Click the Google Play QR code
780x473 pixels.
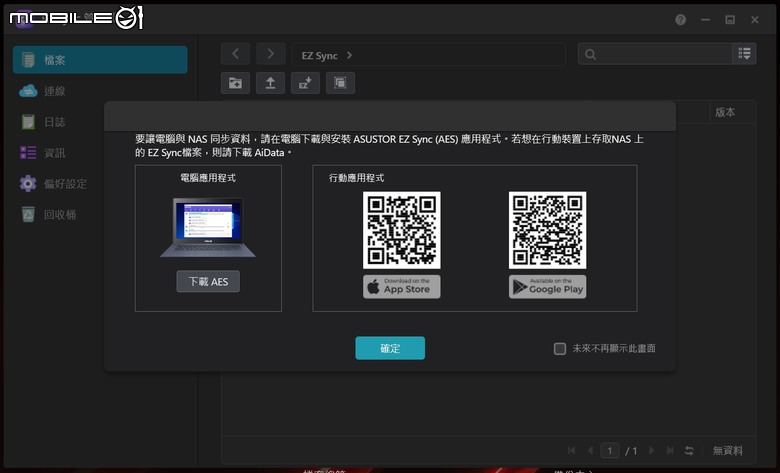tap(547, 230)
